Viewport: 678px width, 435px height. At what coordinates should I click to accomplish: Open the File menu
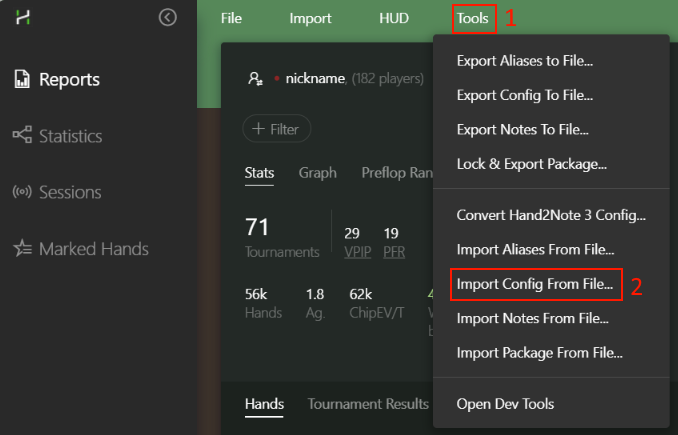click(231, 18)
